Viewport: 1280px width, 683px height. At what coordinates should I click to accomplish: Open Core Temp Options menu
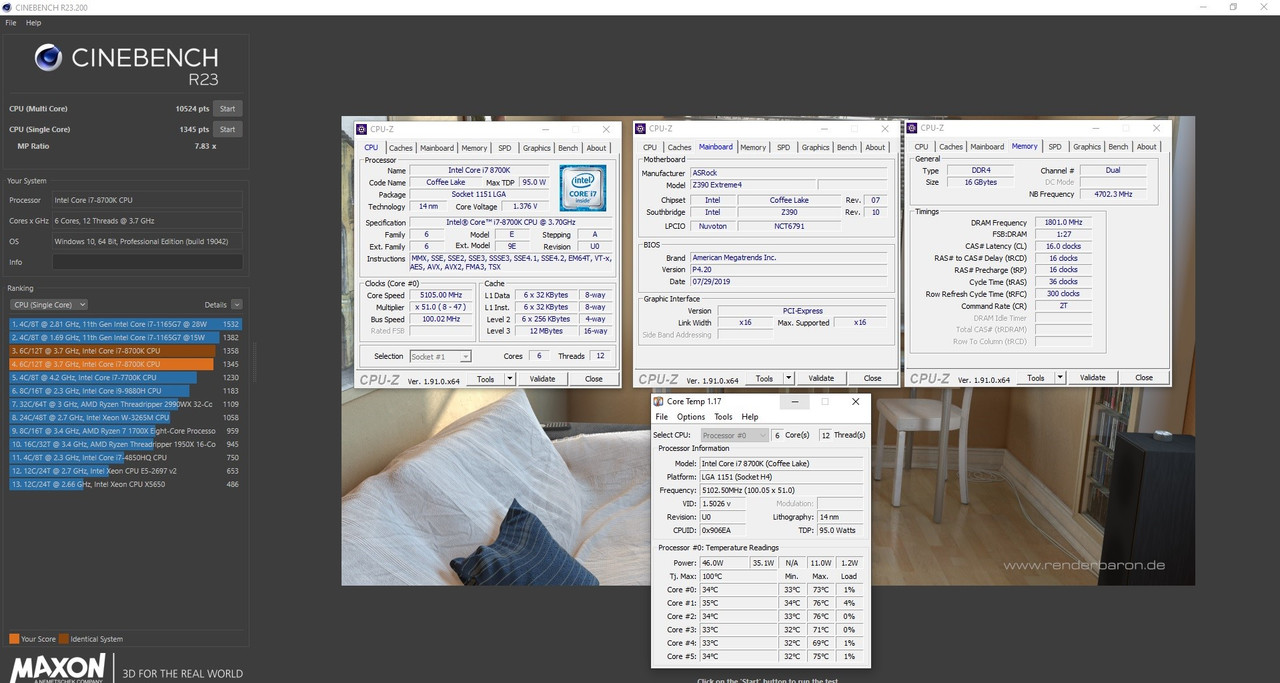[691, 417]
